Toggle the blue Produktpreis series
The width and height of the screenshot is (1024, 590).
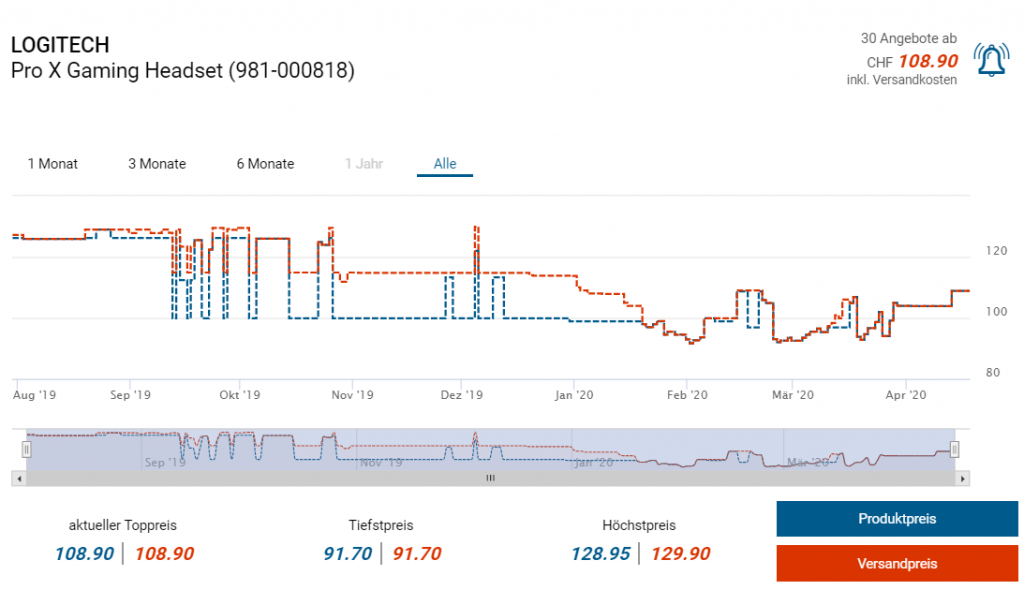tap(897, 519)
